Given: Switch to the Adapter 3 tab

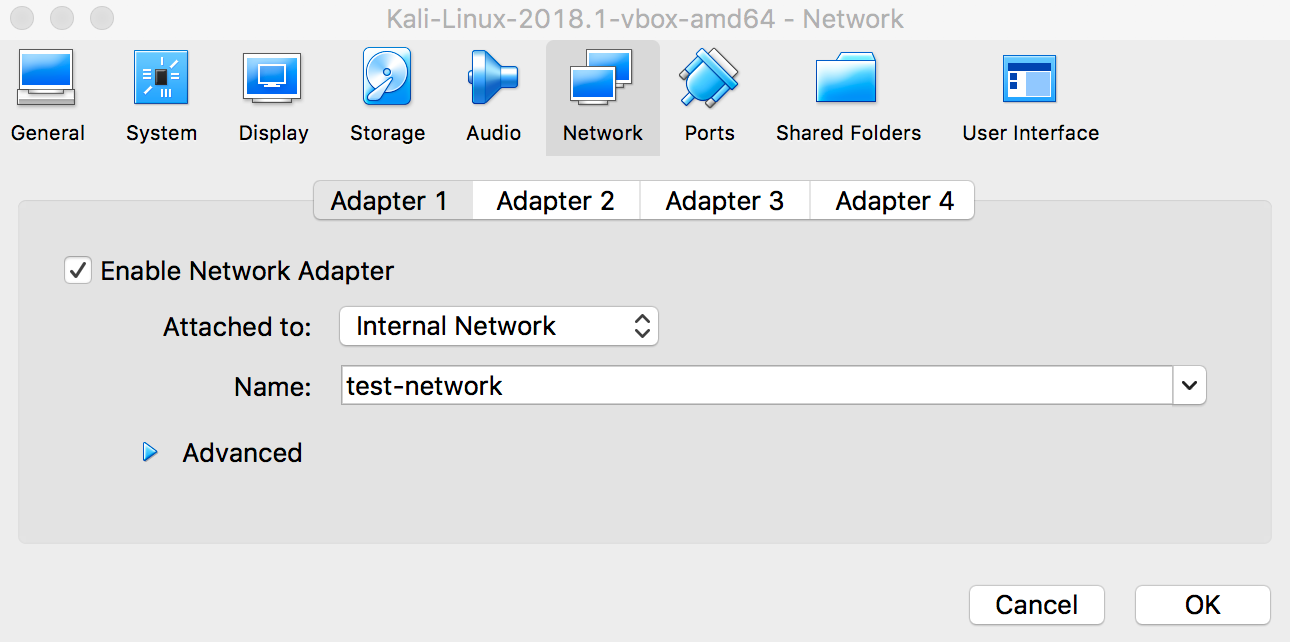Looking at the screenshot, I should click(724, 201).
